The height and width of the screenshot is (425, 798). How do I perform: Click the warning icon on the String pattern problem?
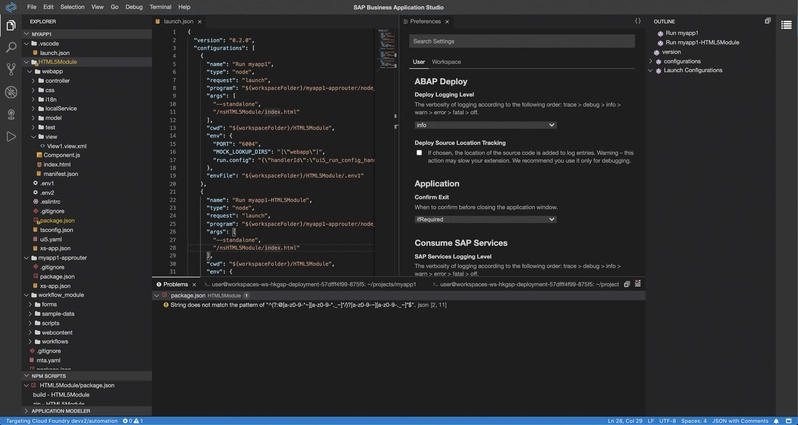(x=166, y=305)
